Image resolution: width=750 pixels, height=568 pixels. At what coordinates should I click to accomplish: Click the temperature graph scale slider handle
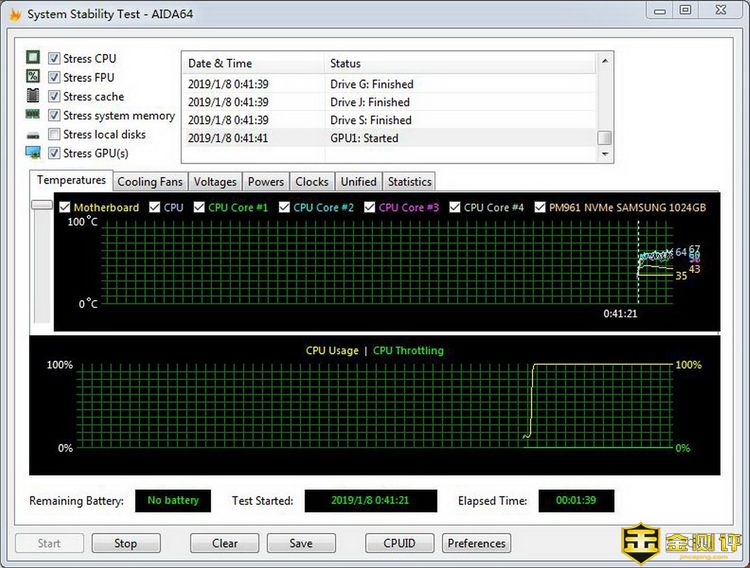pos(41,204)
